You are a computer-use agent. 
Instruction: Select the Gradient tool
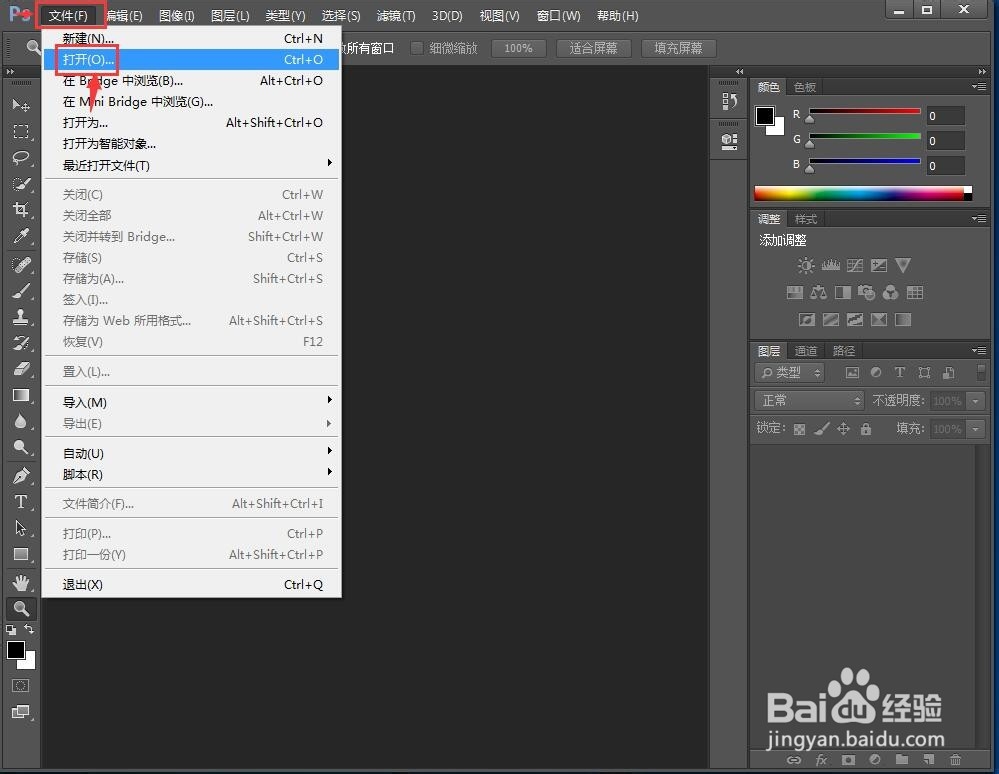21,395
